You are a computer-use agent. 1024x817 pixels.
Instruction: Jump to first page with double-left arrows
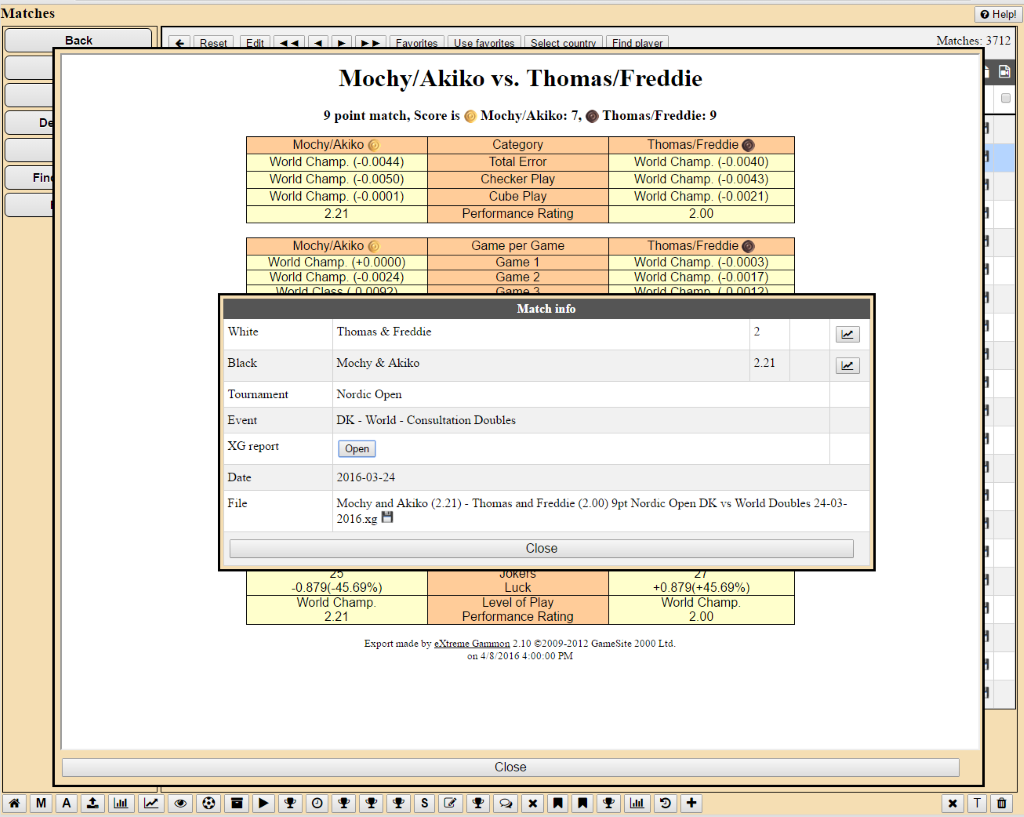(289, 42)
